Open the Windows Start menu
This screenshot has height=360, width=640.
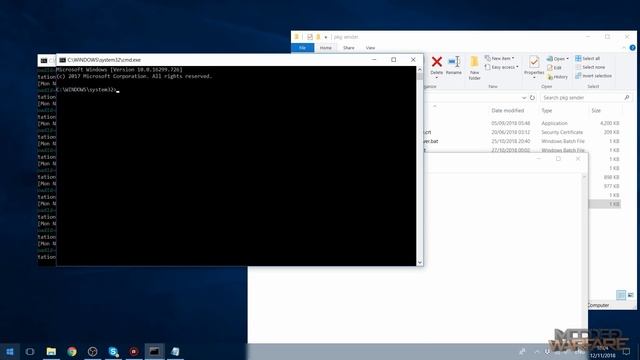pyautogui.click(x=10, y=351)
